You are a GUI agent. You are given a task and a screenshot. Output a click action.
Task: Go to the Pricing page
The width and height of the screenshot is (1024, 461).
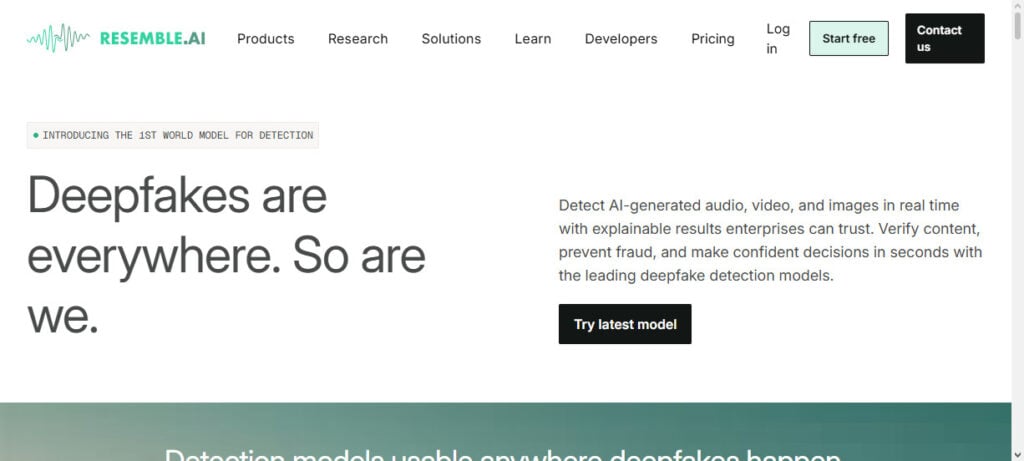point(712,39)
